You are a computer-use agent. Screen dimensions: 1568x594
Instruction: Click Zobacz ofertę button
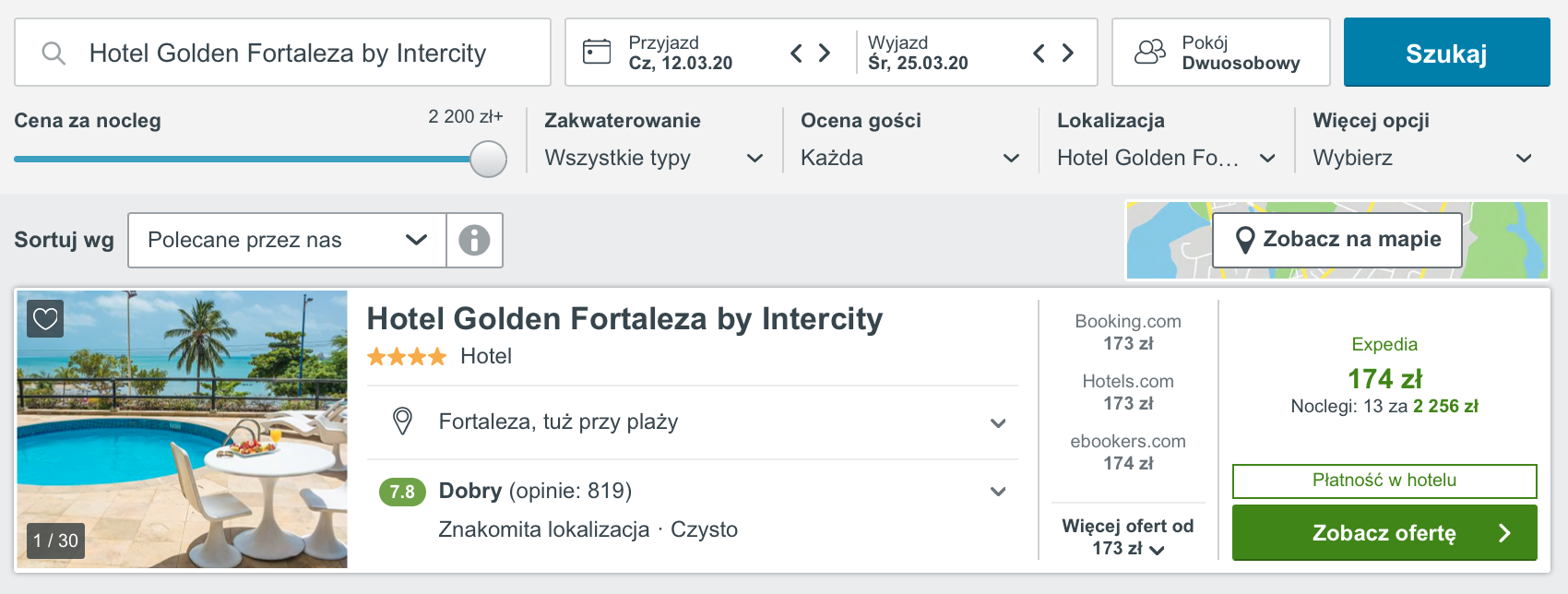[1384, 532]
